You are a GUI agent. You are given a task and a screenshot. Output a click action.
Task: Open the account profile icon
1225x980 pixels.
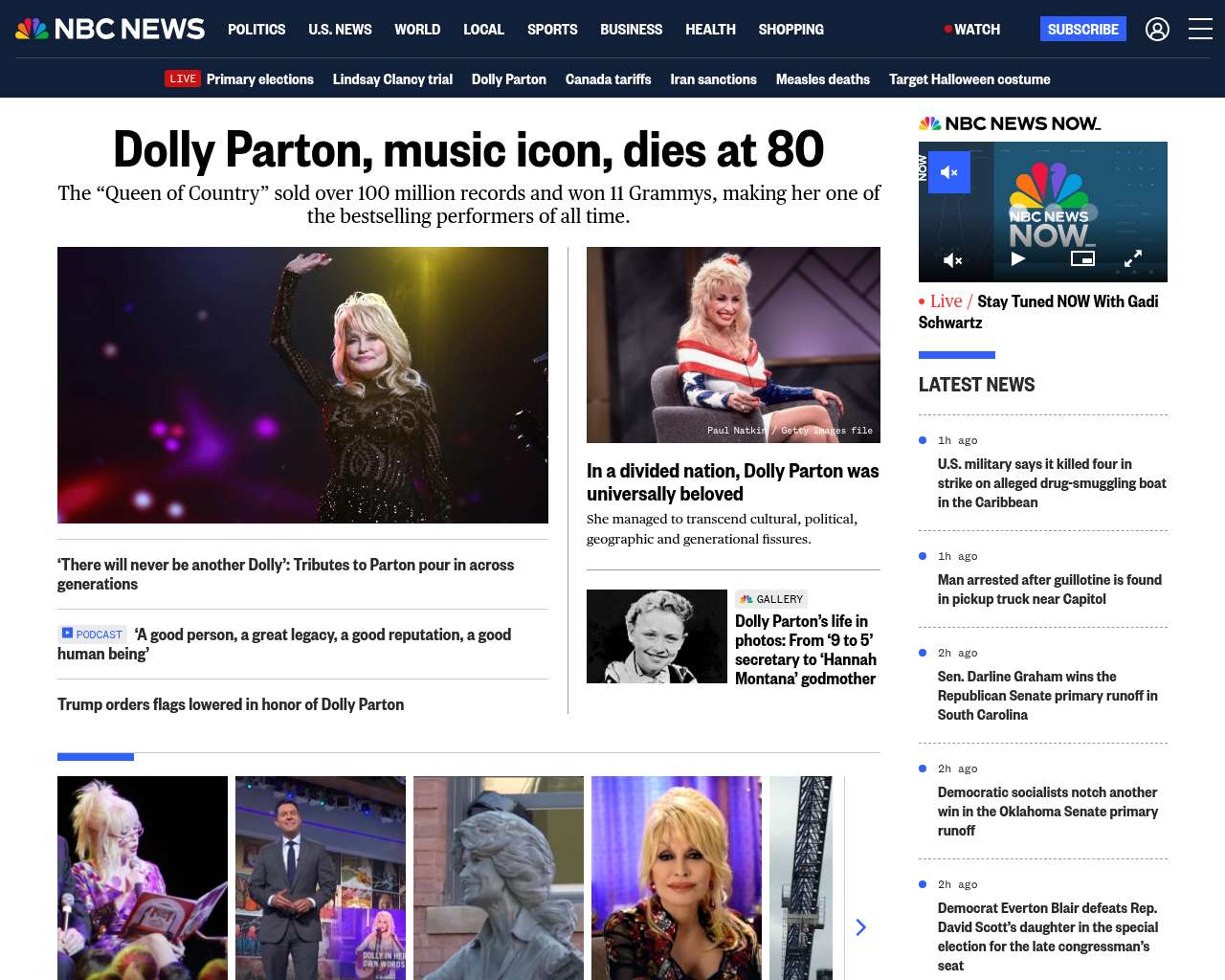click(1157, 30)
